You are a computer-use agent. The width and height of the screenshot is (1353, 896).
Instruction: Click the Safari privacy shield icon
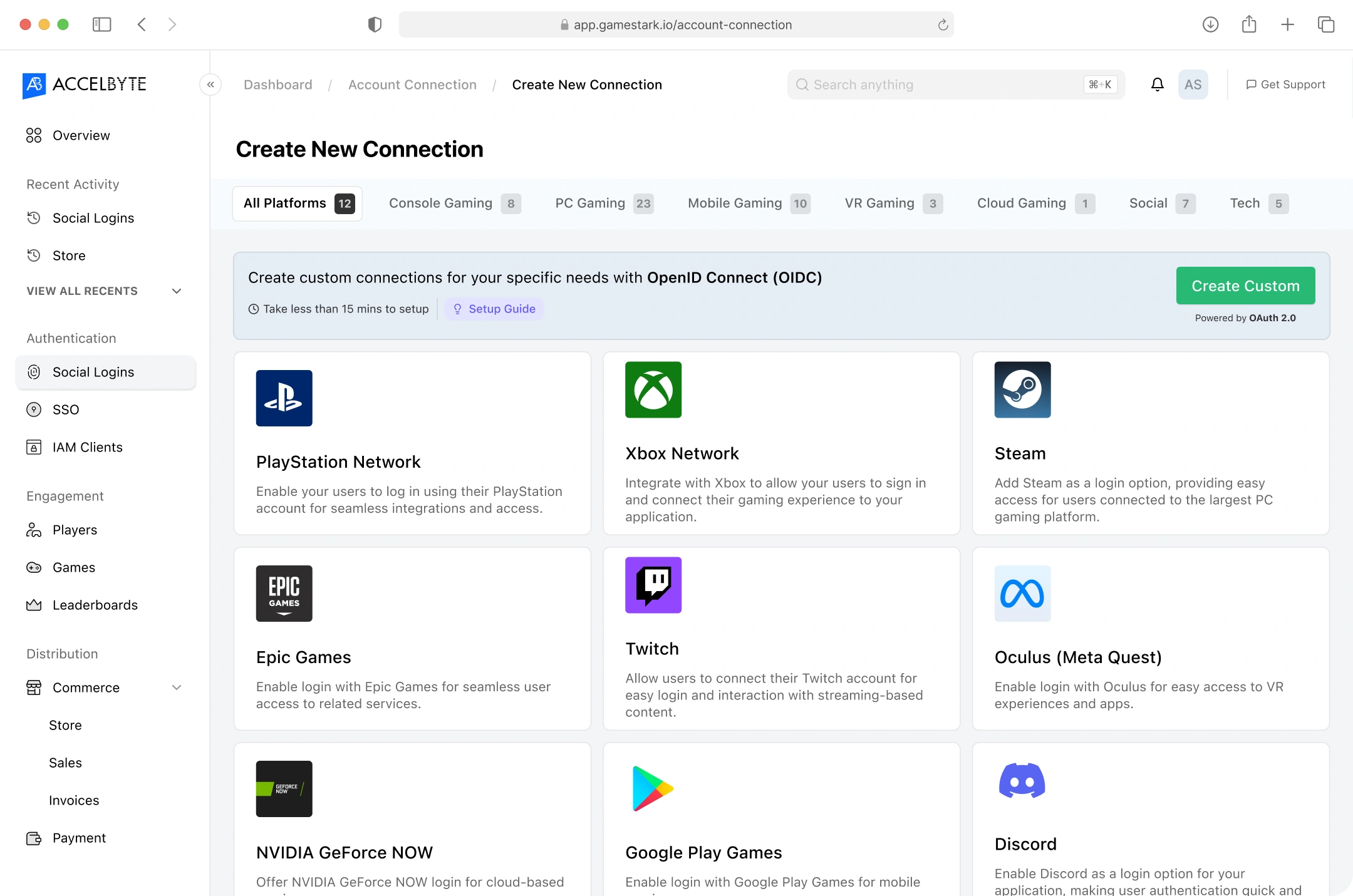point(375,25)
